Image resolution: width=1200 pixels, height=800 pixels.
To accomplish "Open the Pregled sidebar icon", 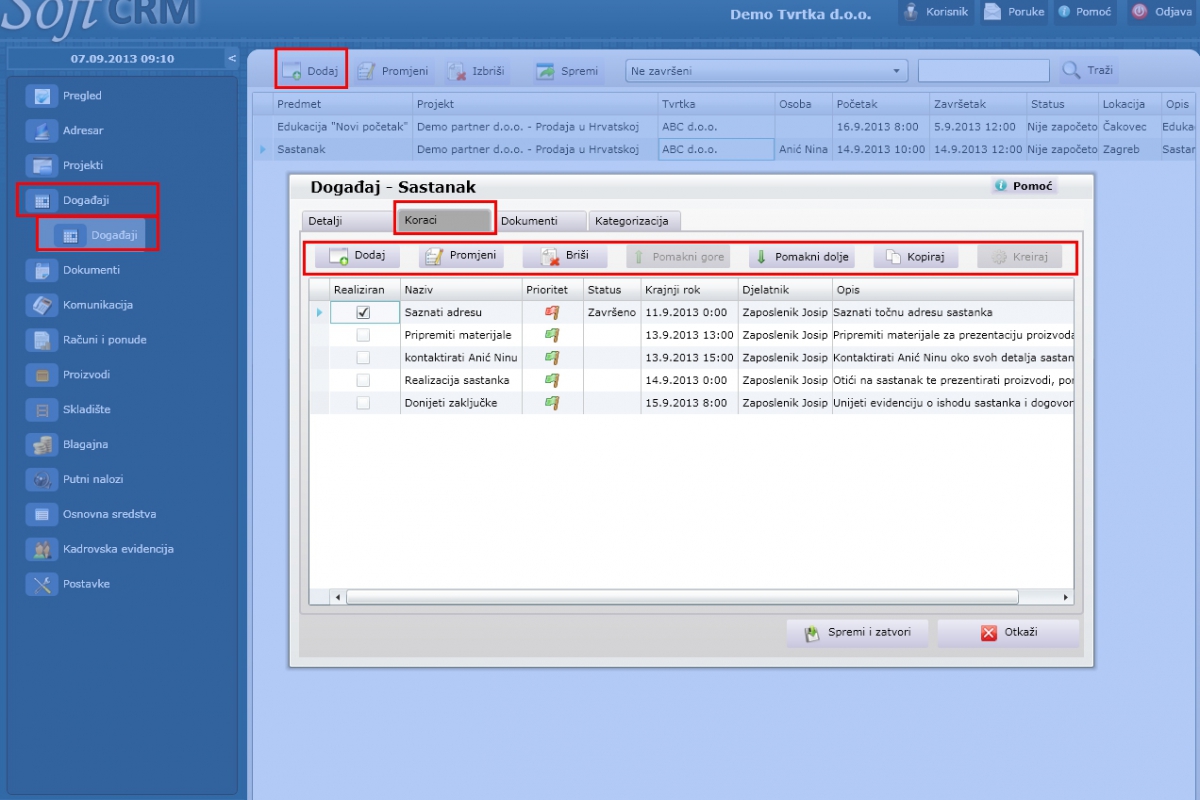I will pyautogui.click(x=42, y=96).
